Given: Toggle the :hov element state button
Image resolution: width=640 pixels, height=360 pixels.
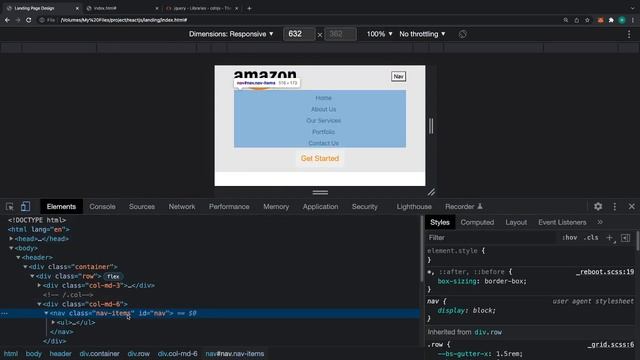Looking at the screenshot, I should [x=569, y=238].
